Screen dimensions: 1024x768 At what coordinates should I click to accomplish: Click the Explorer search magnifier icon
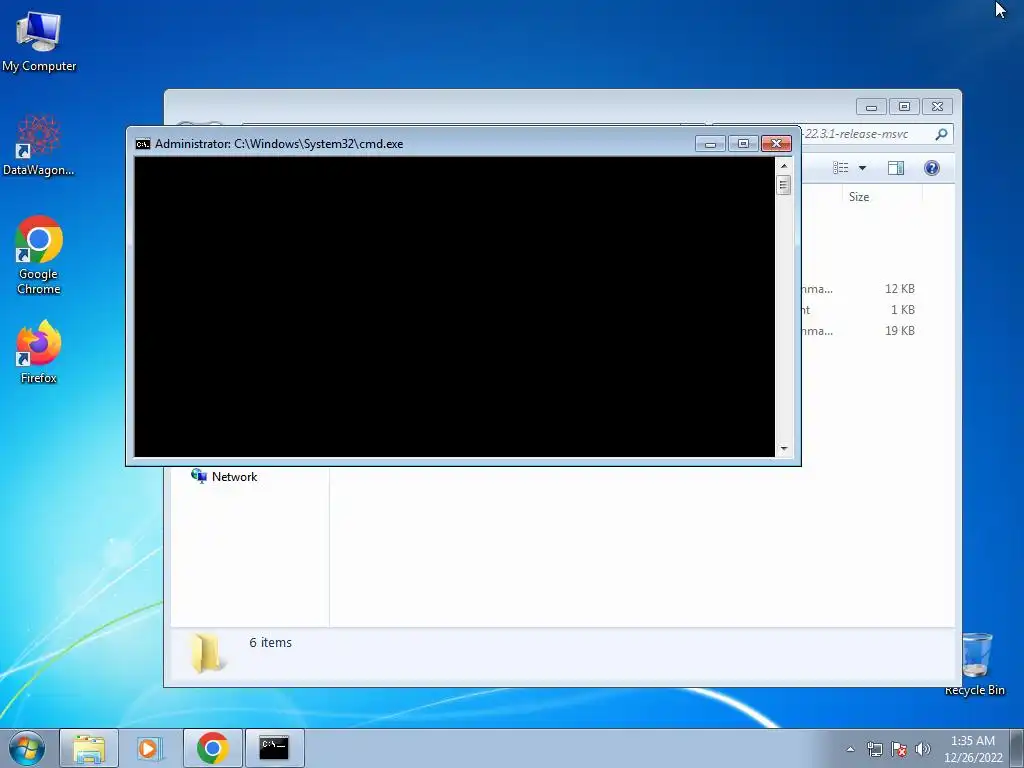click(941, 135)
